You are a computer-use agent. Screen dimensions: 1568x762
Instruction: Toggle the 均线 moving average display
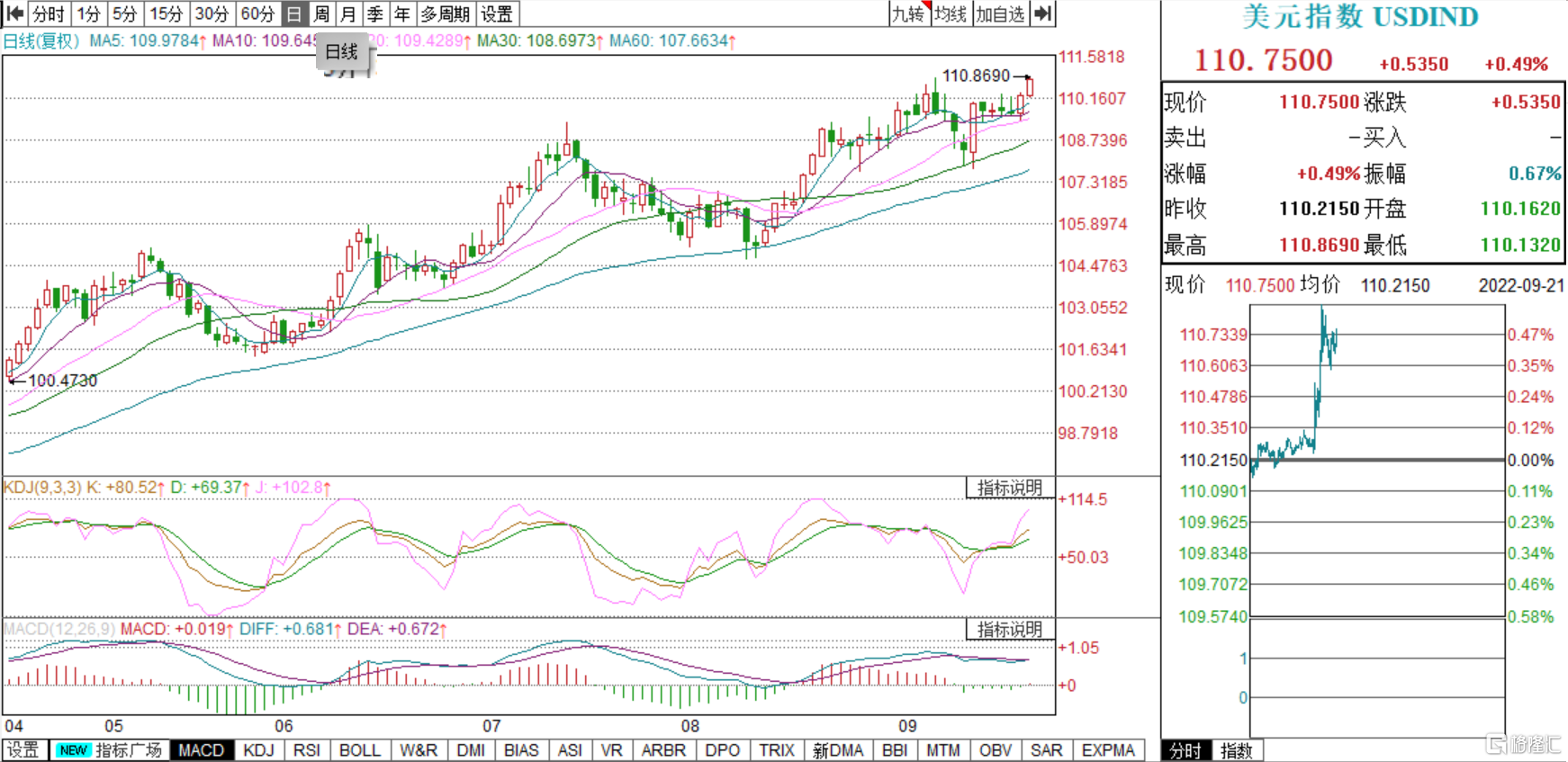tap(951, 13)
